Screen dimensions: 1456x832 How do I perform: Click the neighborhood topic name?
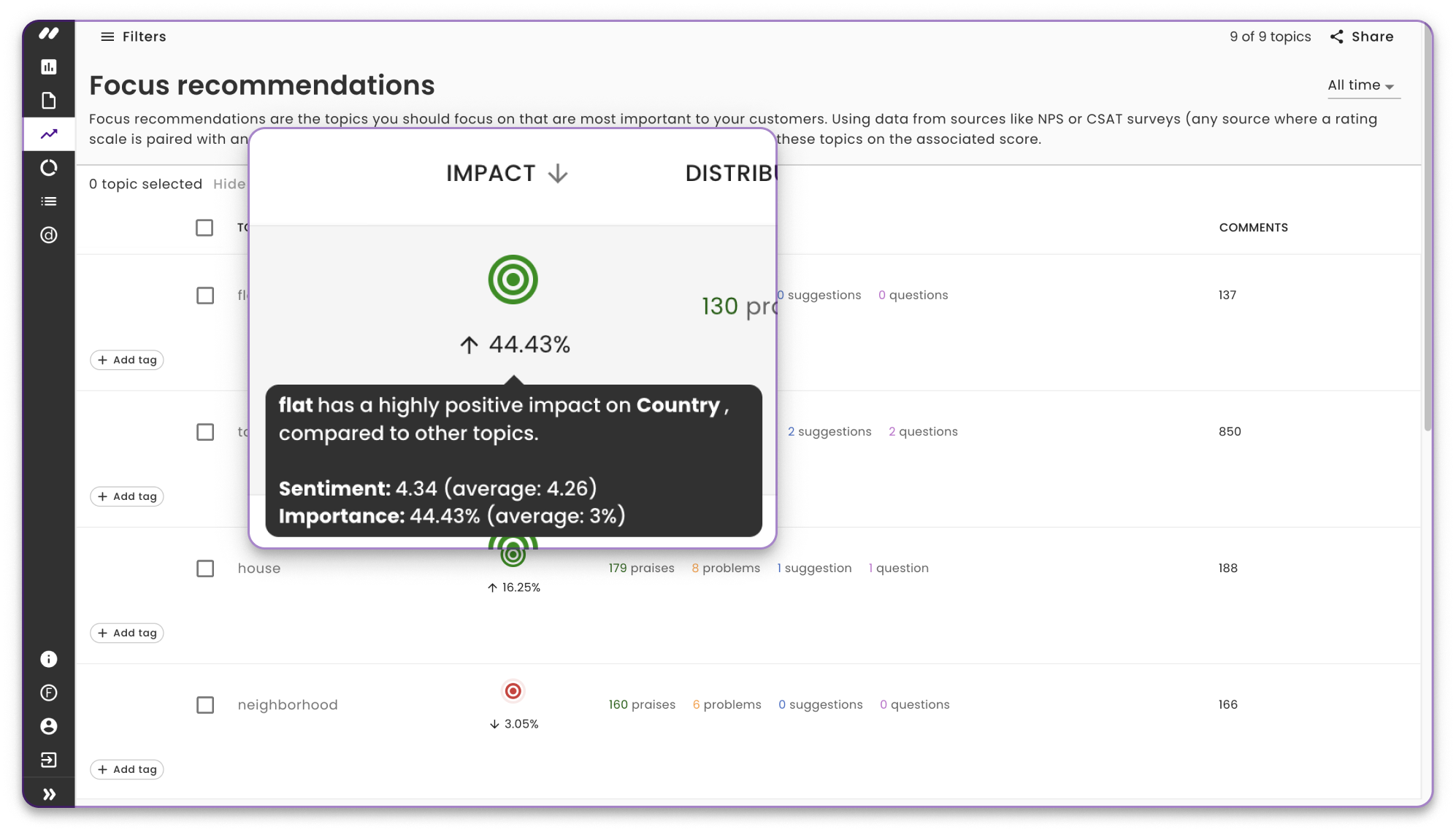click(x=288, y=705)
